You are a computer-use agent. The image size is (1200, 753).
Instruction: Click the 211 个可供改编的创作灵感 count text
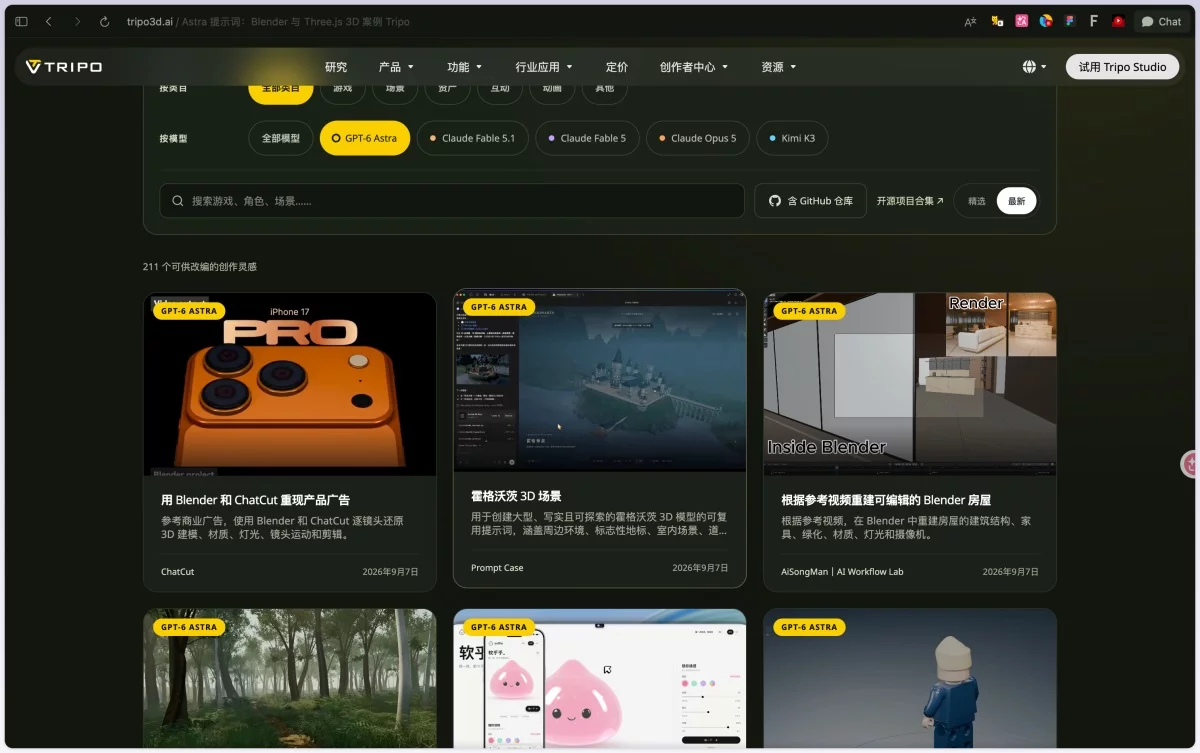click(200, 267)
